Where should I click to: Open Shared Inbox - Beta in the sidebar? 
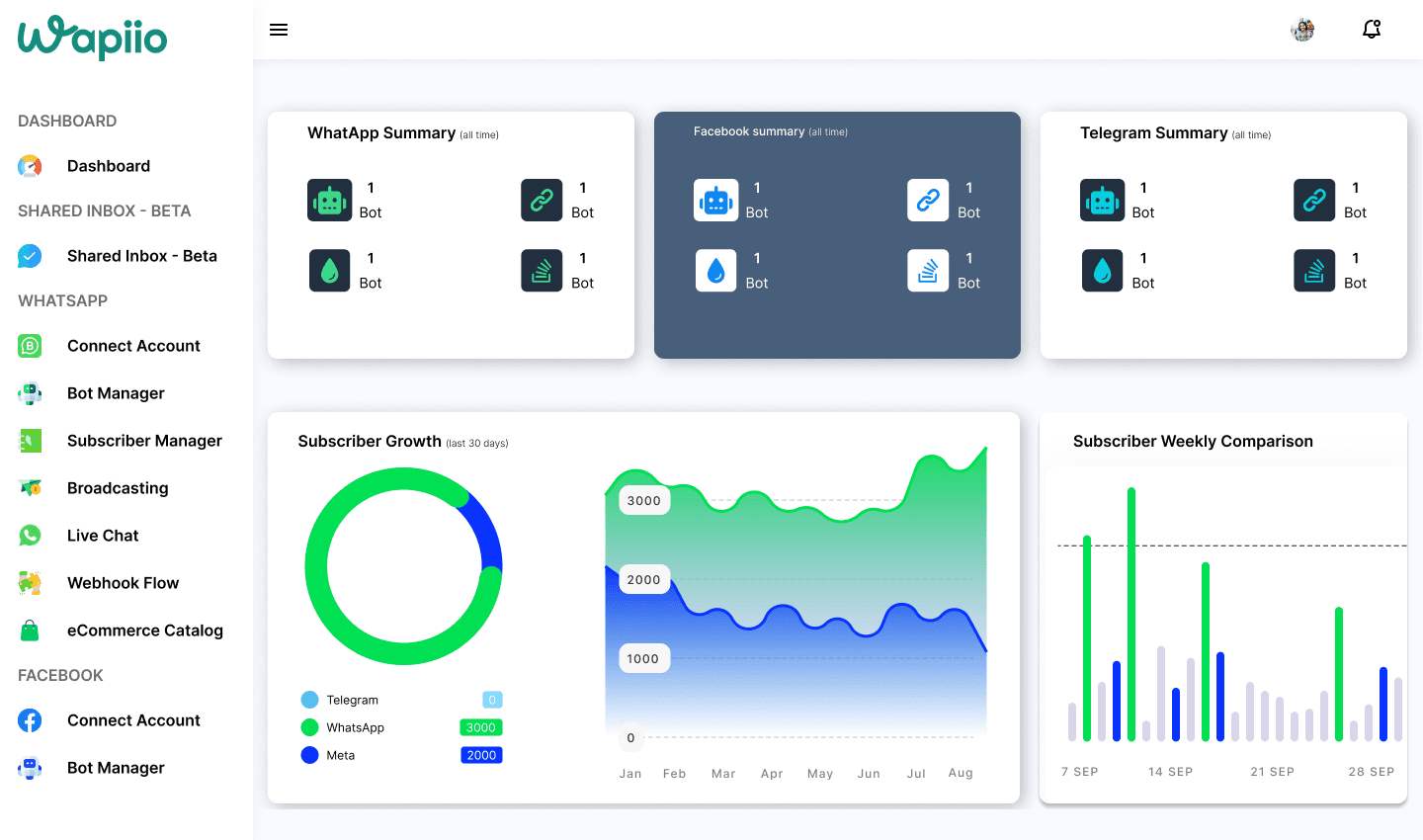[x=142, y=256]
